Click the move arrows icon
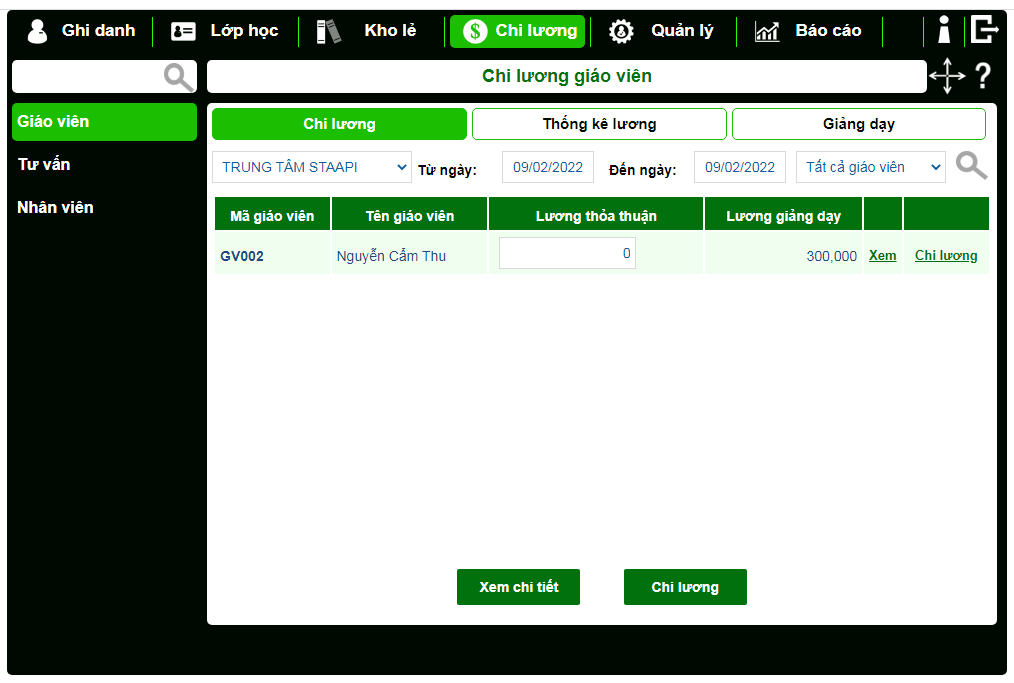 click(946, 77)
